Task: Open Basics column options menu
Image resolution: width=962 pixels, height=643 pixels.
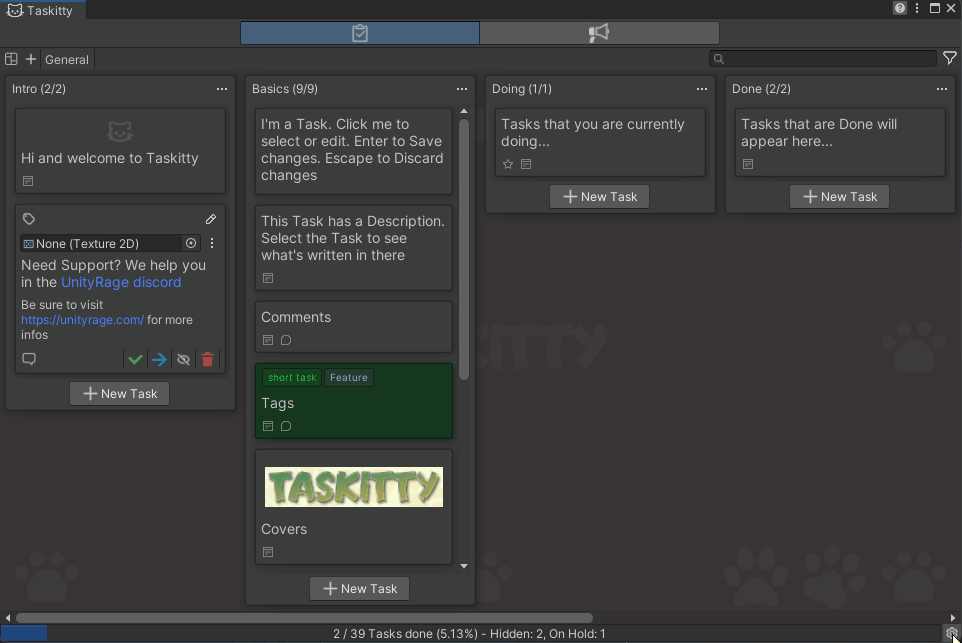Action: tap(462, 89)
